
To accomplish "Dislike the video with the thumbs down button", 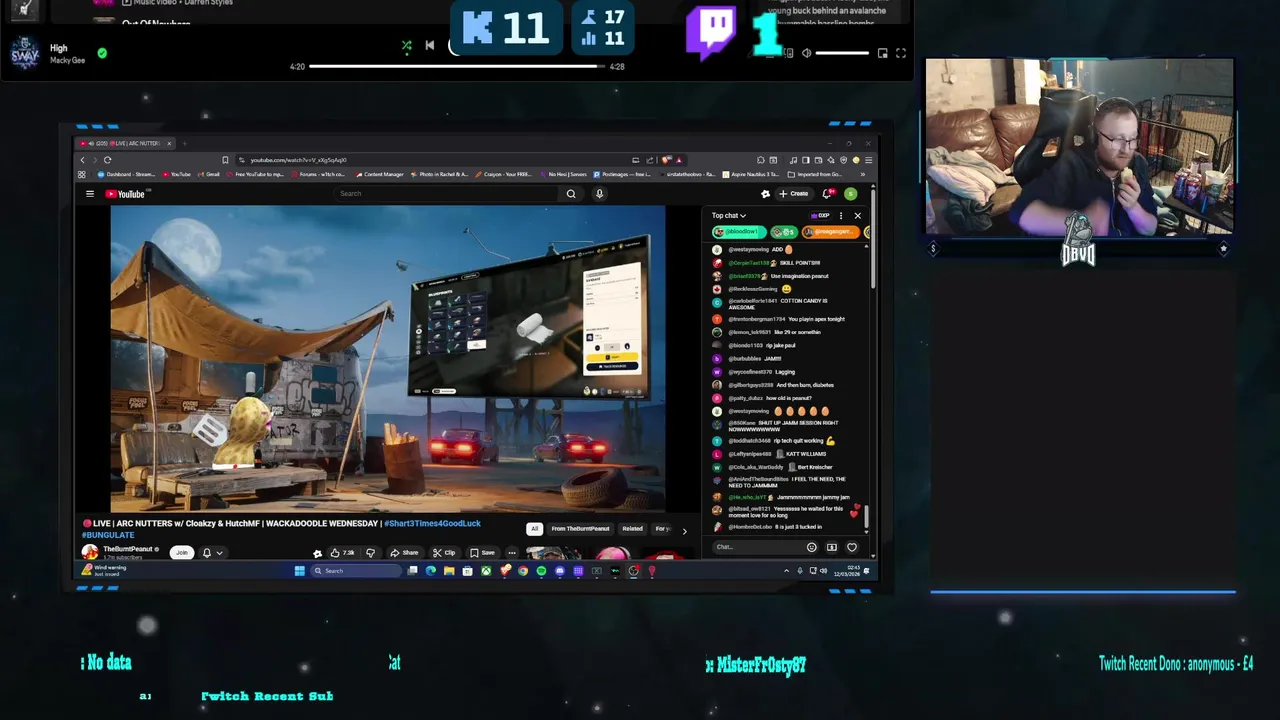I will (370, 553).
